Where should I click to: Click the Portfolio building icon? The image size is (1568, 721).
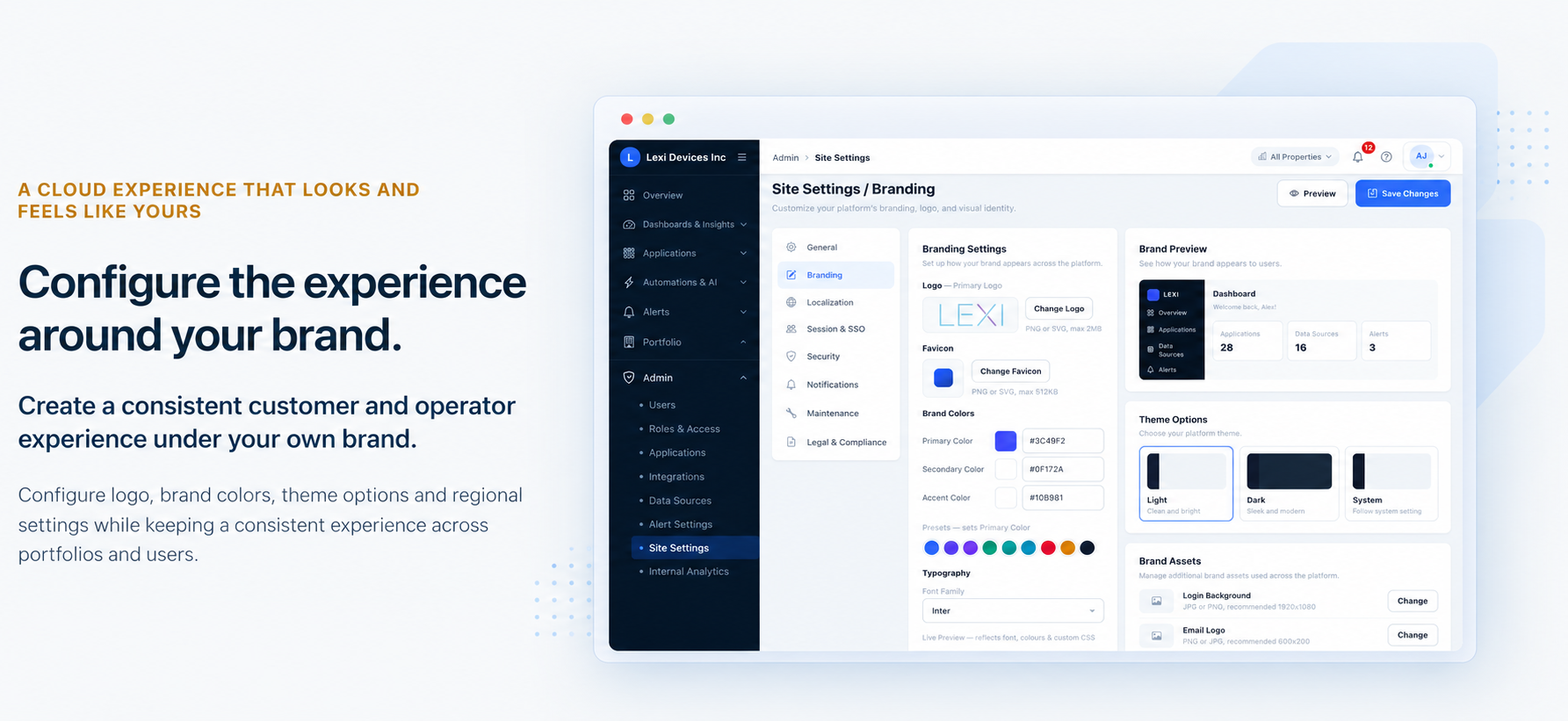(629, 342)
